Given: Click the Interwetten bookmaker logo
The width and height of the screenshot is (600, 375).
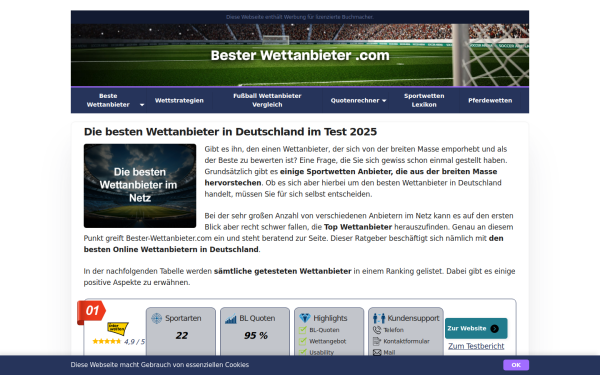Looking at the screenshot, I should [x=117, y=329].
